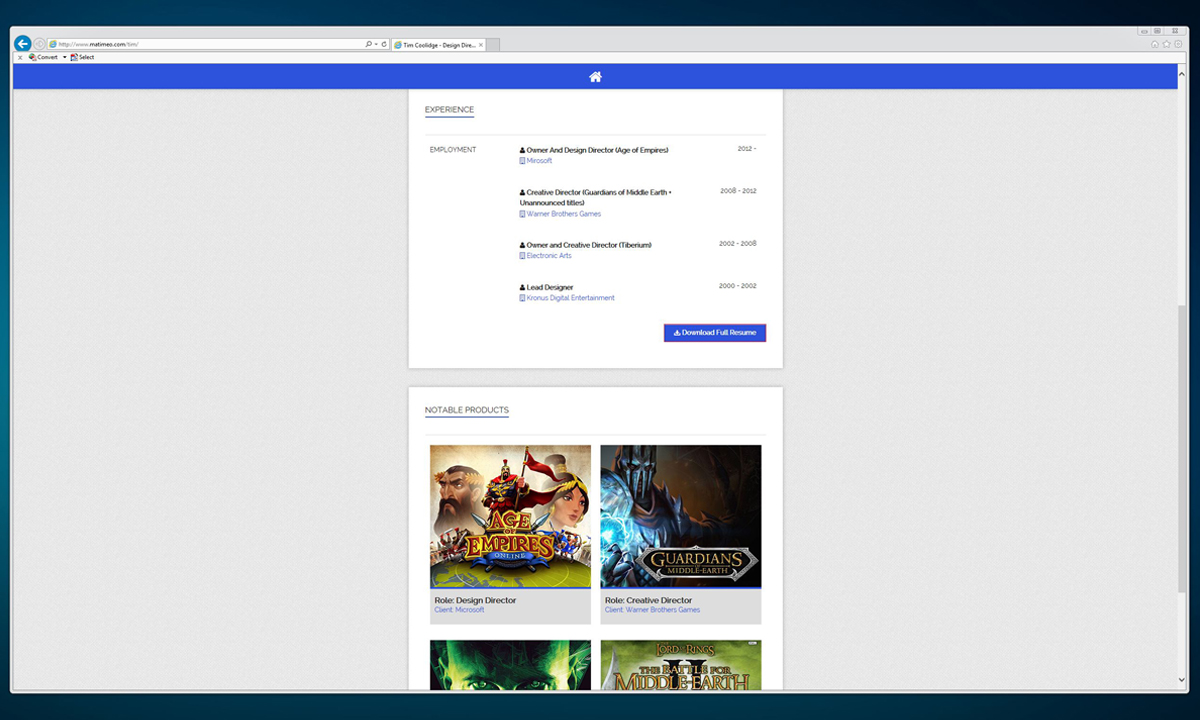The width and height of the screenshot is (1200, 720).
Task: Click the green-faced game cover thumbnail
Action: click(x=510, y=665)
